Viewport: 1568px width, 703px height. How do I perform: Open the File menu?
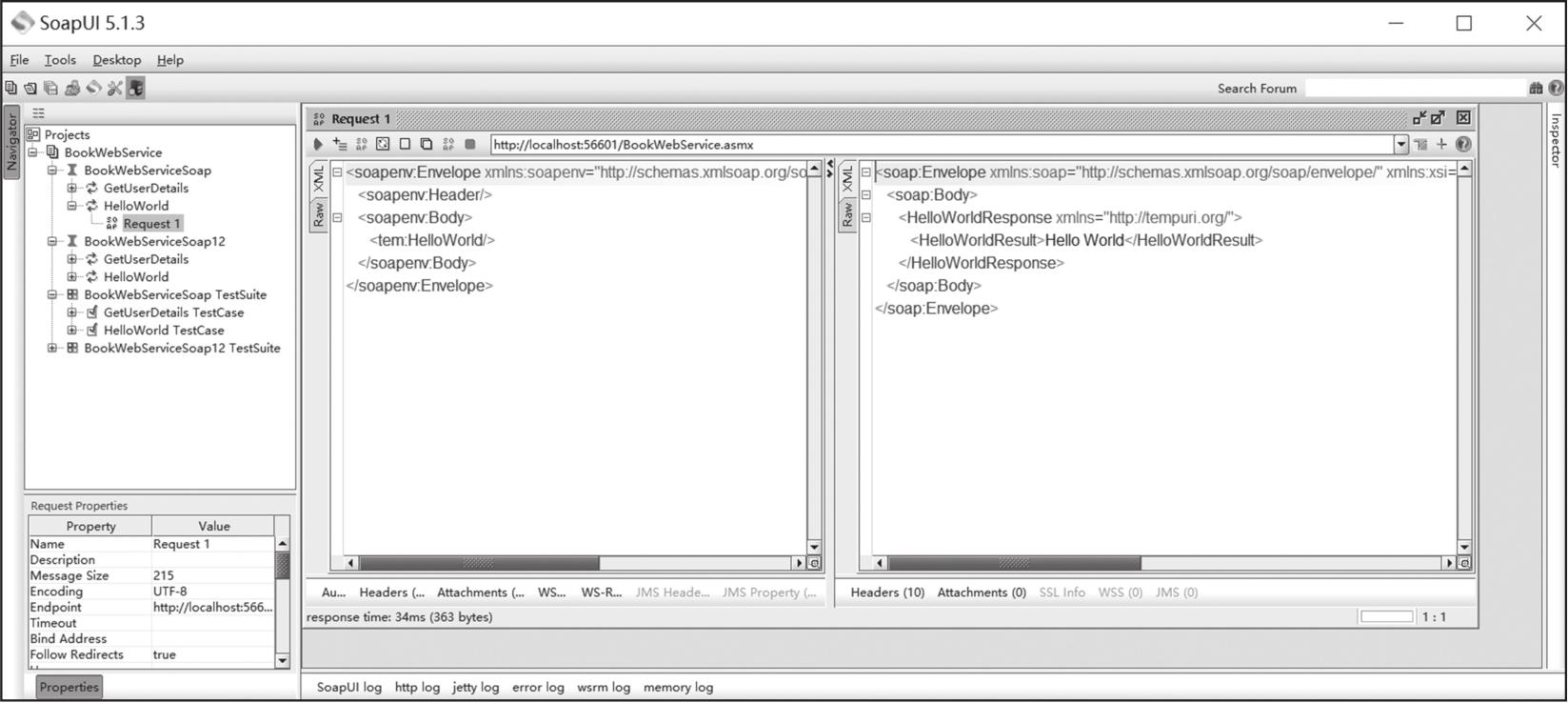19,60
